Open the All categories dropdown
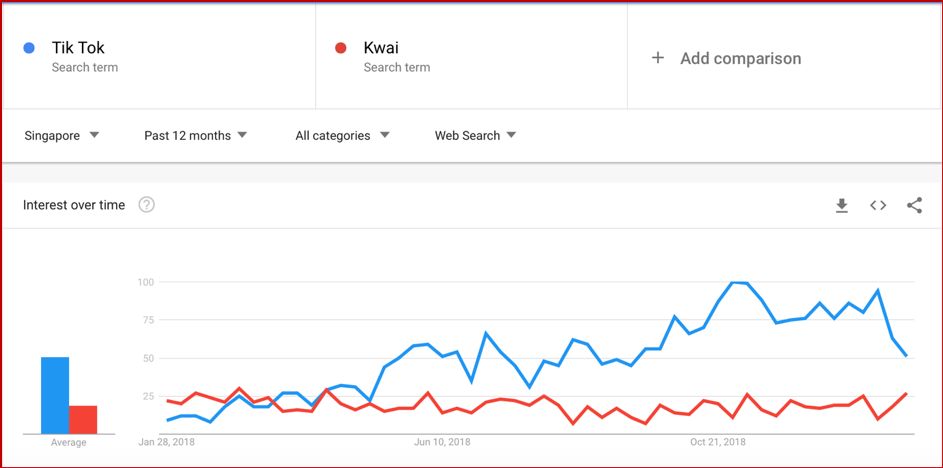The width and height of the screenshot is (943, 468). click(342, 135)
